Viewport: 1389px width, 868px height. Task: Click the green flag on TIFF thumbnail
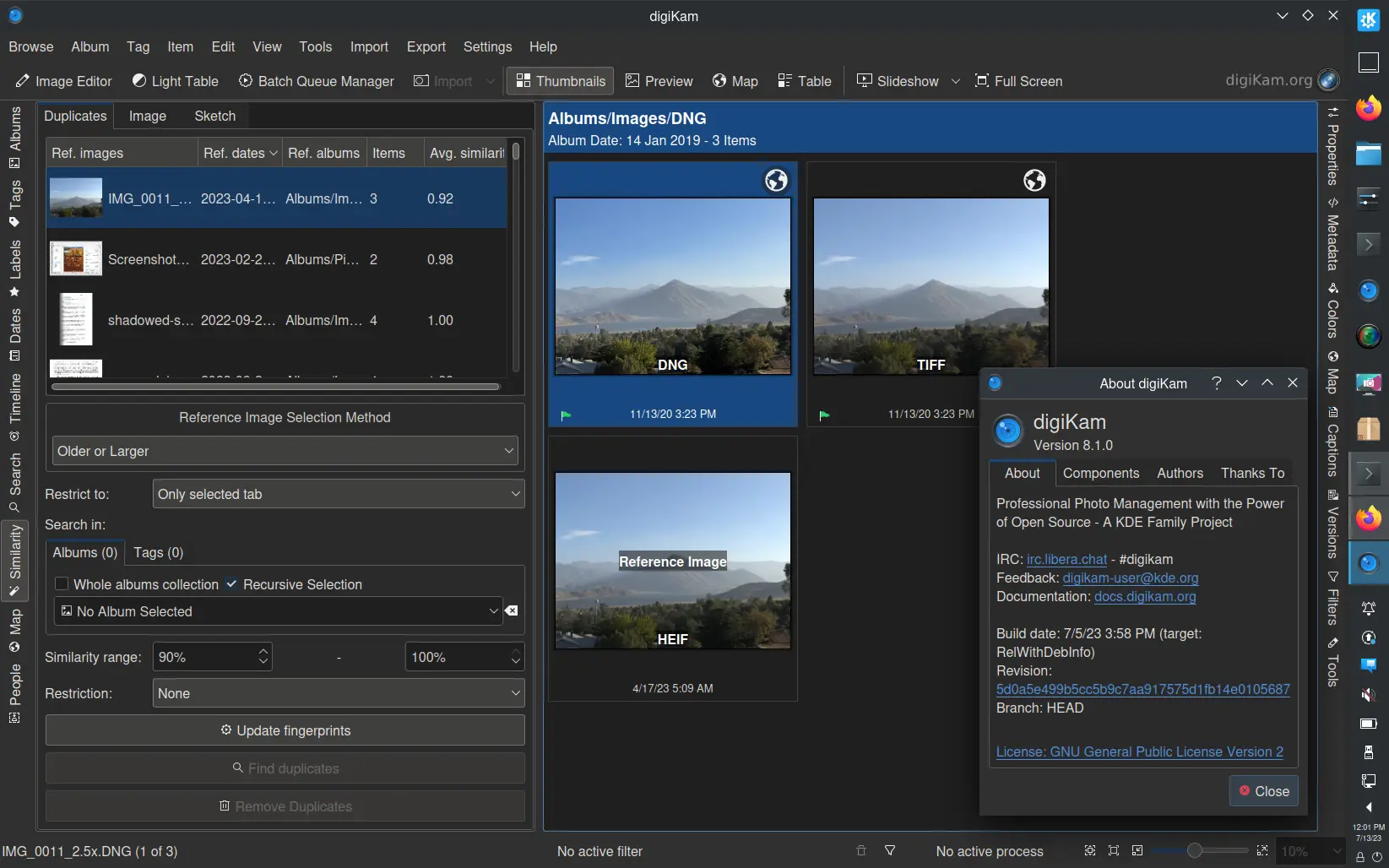[824, 415]
